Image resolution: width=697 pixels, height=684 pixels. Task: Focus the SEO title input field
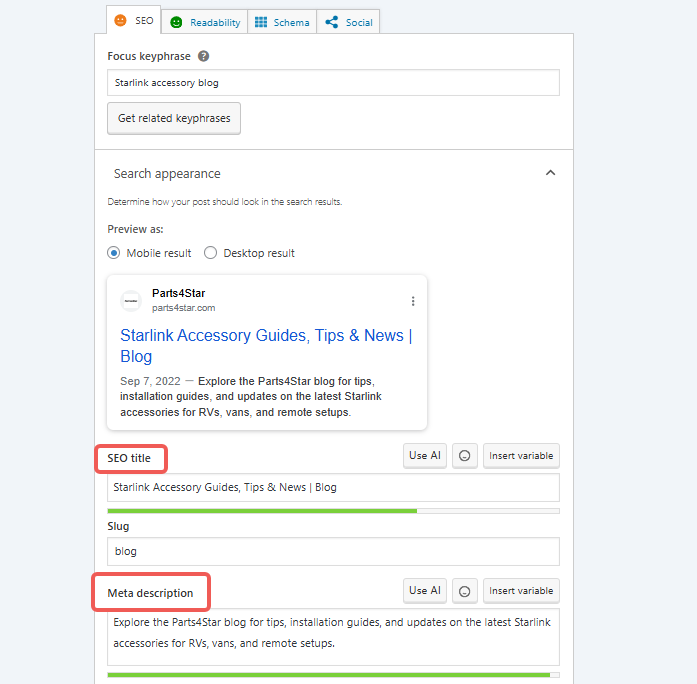[333, 488]
